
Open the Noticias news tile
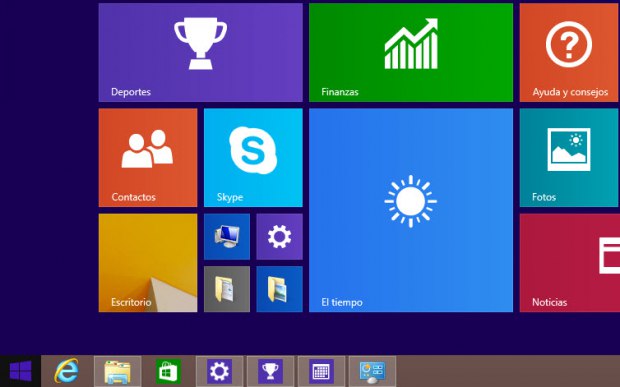pyautogui.click(x=570, y=263)
